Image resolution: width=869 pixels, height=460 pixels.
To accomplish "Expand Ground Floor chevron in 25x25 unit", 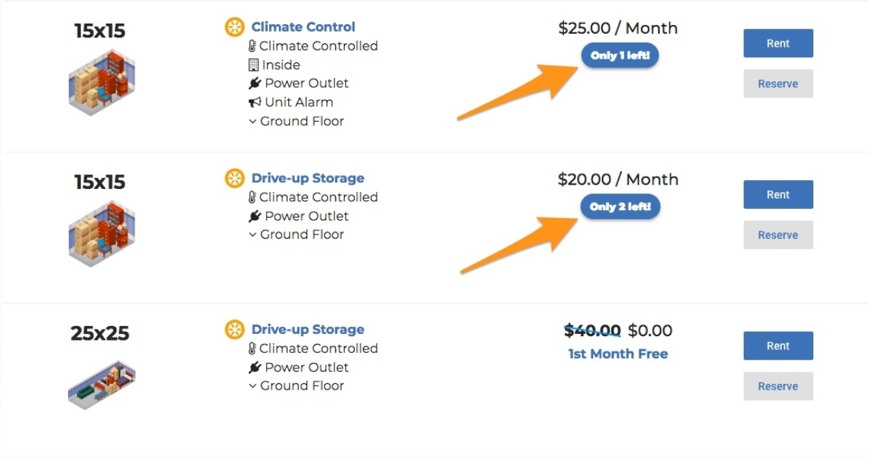I will click(252, 385).
